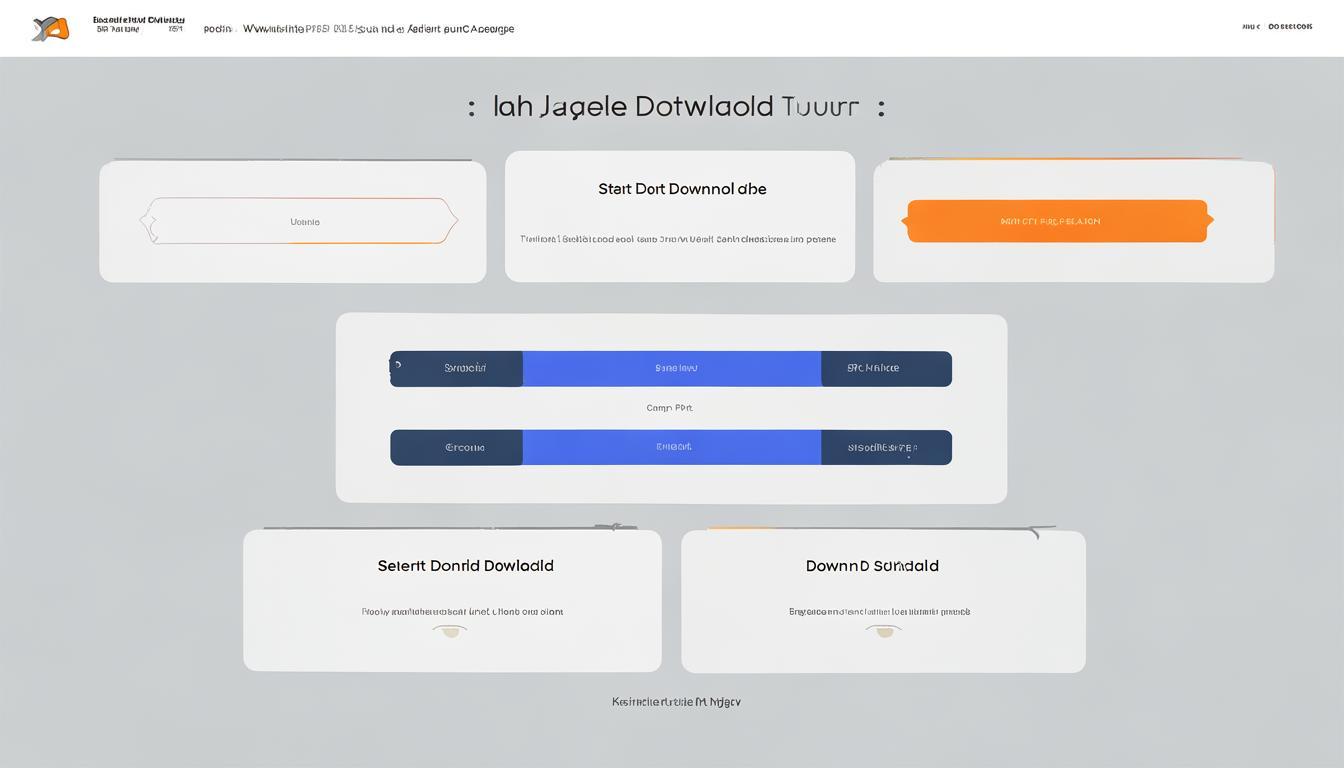The image size is (1344, 768).
Task: Select the 'podin' menu item in the header
Action: [x=216, y=28]
